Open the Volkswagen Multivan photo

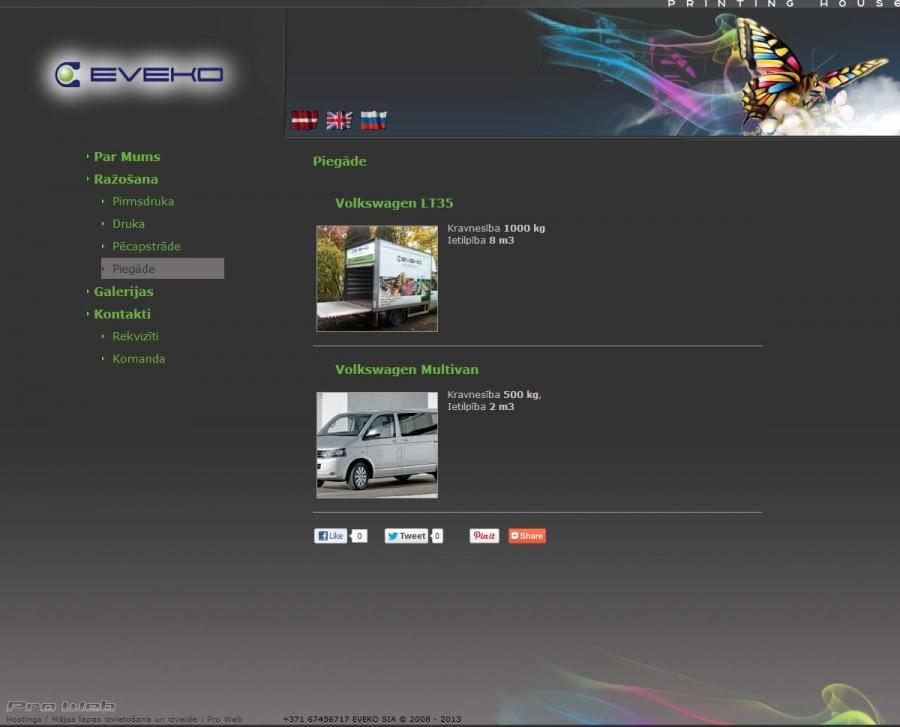(377, 445)
